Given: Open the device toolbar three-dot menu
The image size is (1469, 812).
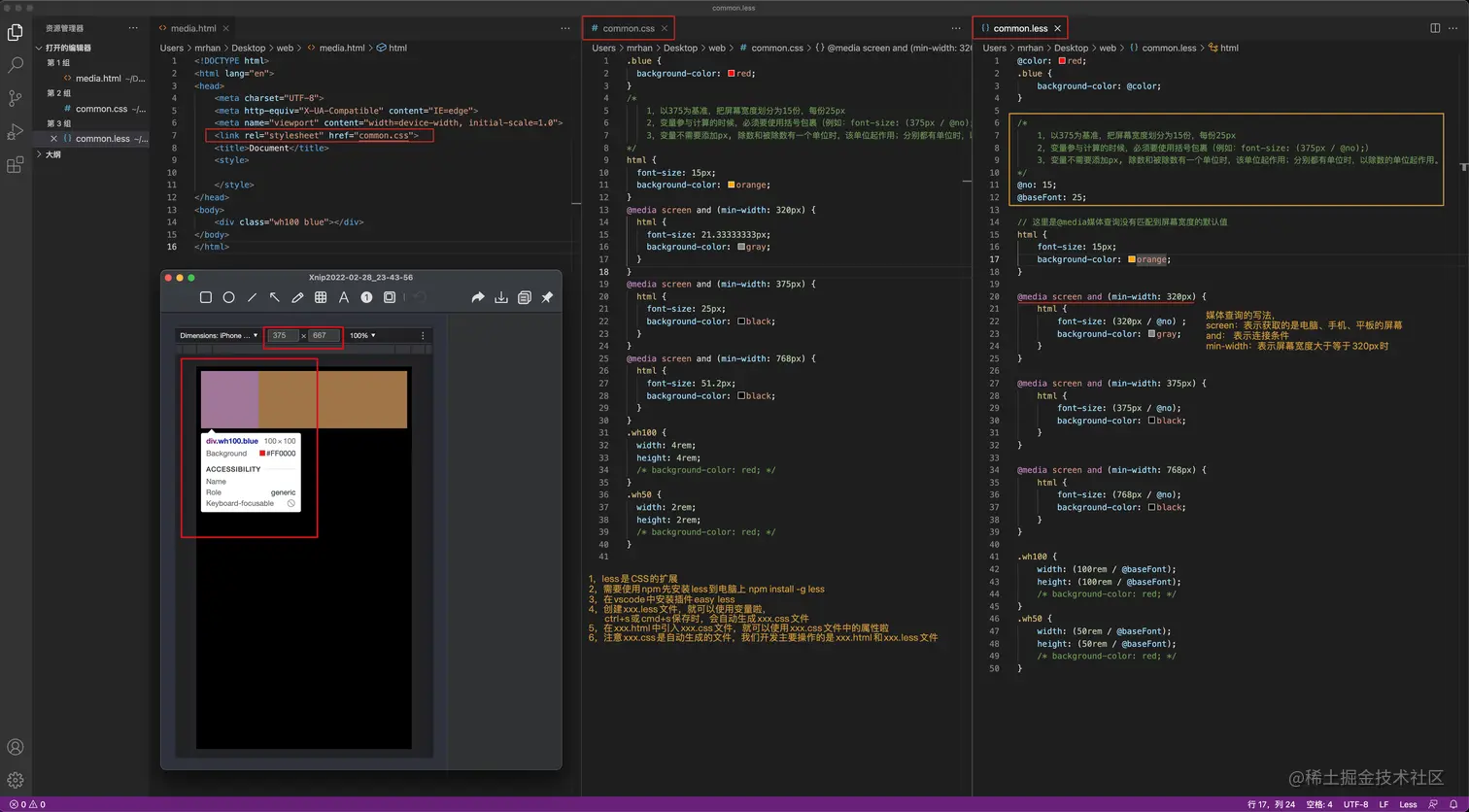Looking at the screenshot, I should pyautogui.click(x=423, y=335).
